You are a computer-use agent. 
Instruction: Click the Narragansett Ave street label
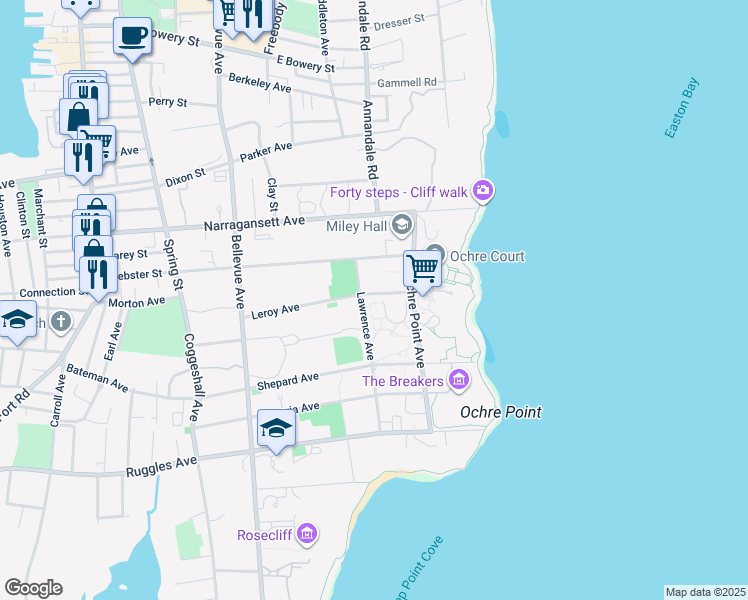[x=254, y=223]
